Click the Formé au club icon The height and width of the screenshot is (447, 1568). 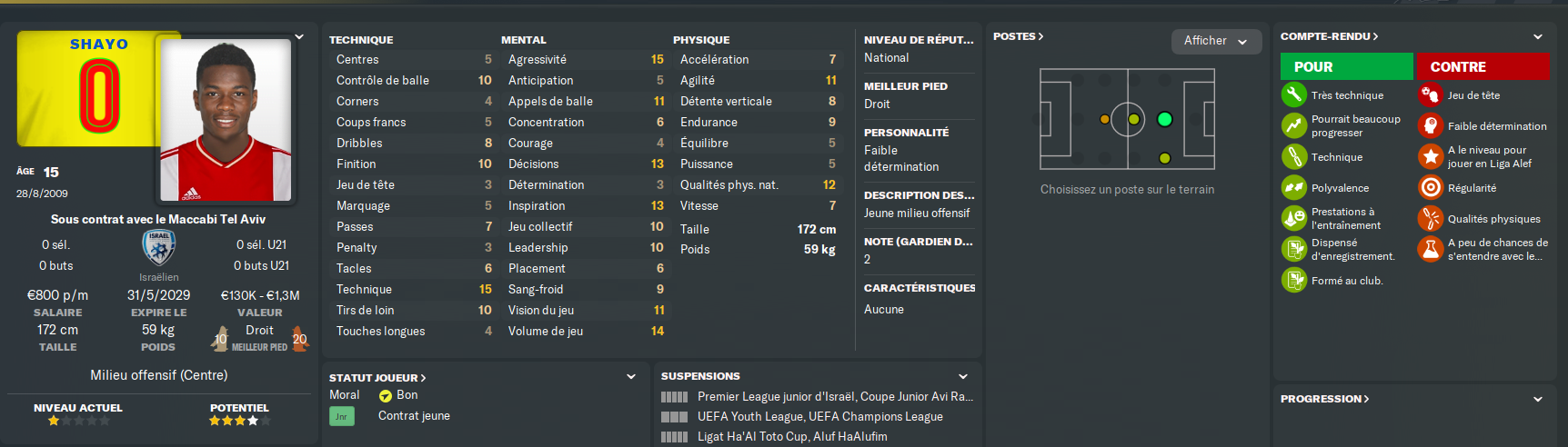pos(1293,280)
